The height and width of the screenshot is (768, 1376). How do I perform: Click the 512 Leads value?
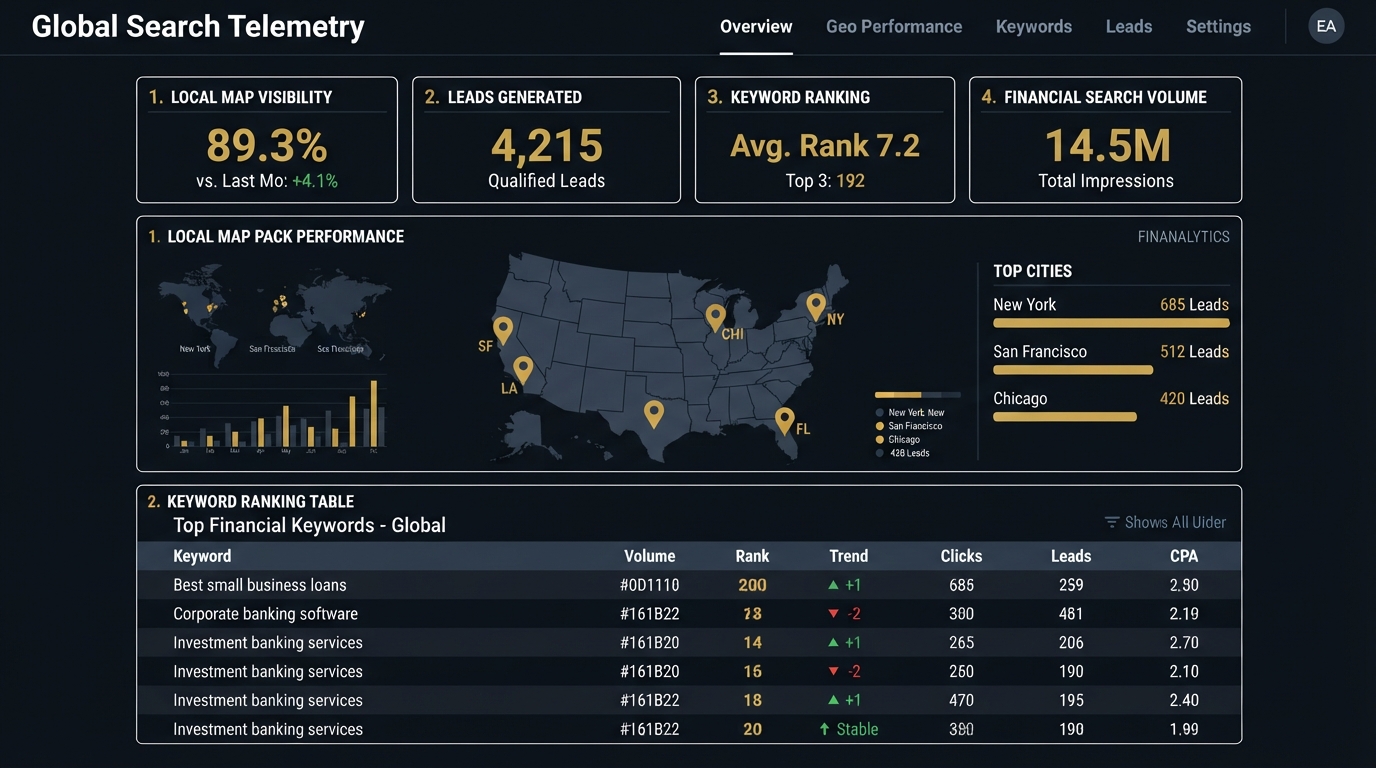[1194, 352]
